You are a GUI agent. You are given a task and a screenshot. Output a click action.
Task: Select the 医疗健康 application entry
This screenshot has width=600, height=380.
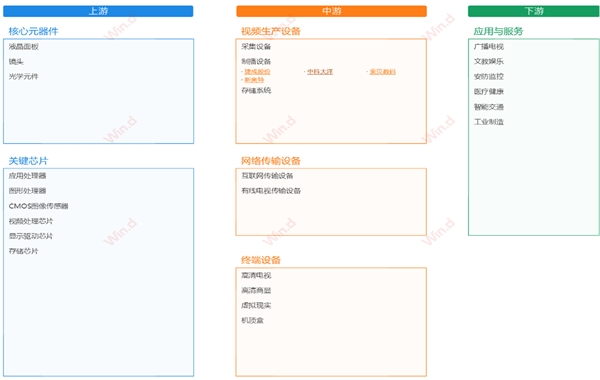coord(489,91)
